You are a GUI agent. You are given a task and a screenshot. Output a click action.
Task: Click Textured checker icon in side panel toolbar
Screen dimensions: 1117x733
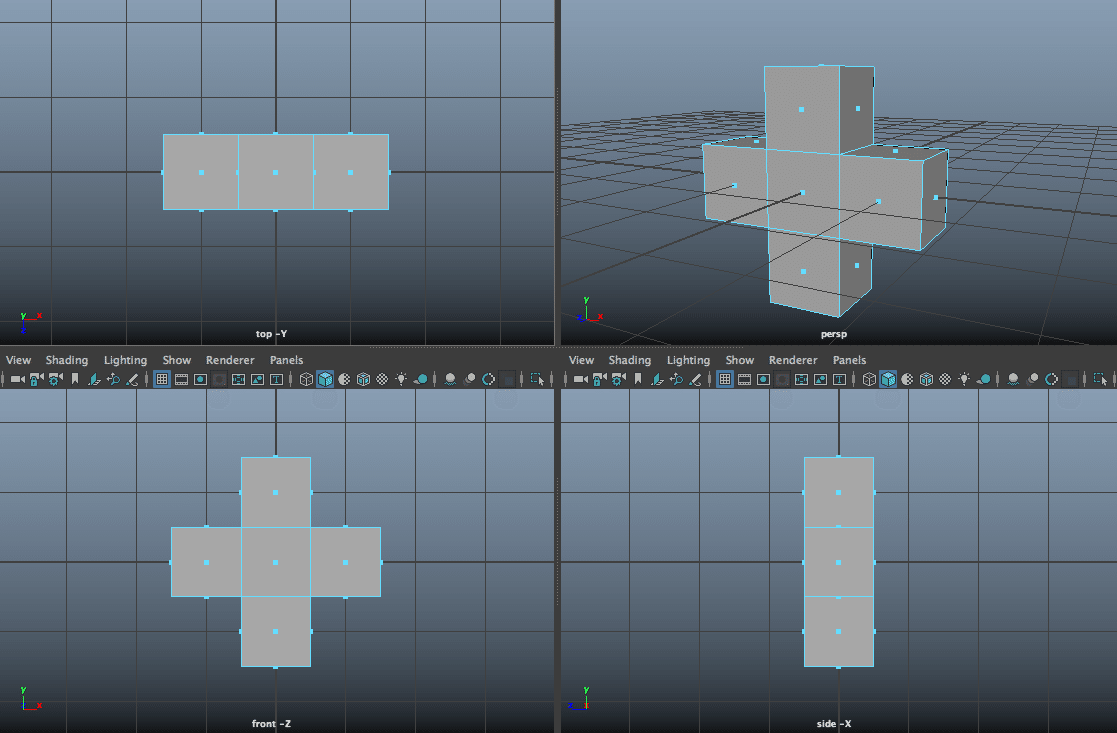[x=945, y=379]
